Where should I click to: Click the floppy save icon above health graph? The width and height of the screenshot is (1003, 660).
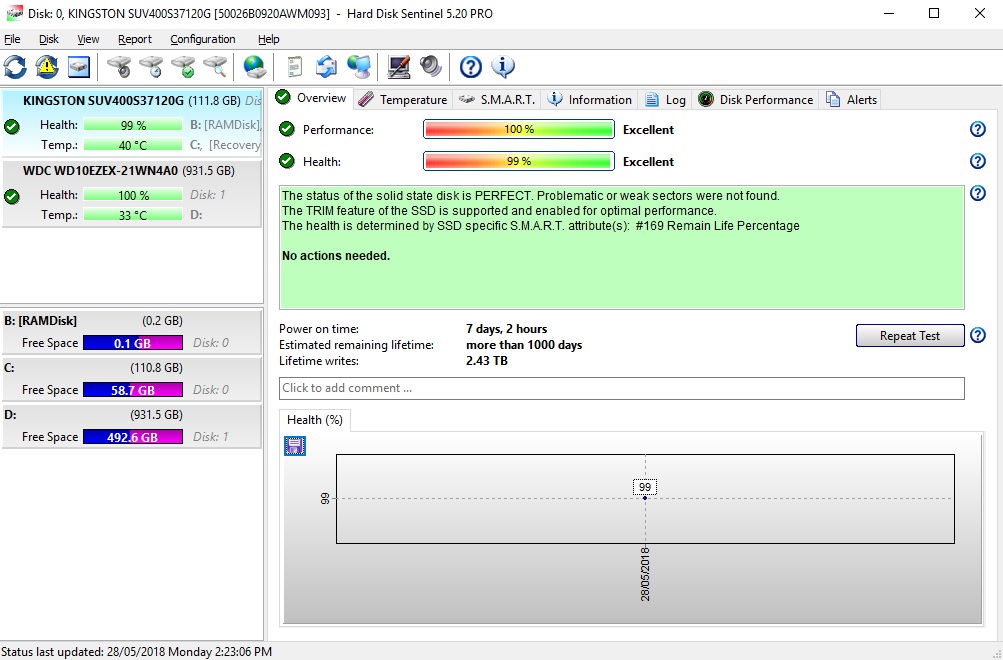coord(295,446)
